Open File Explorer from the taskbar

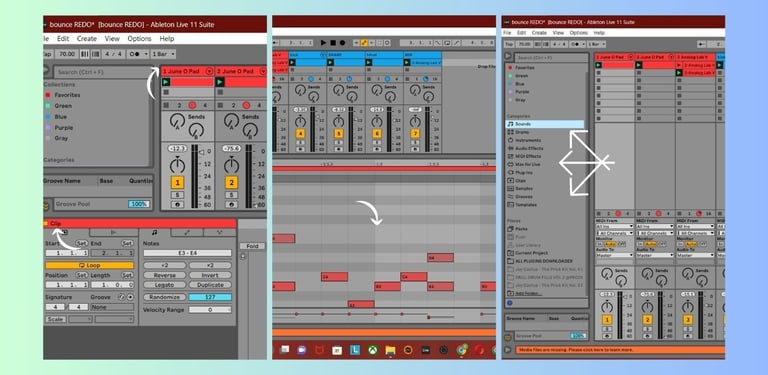pos(390,350)
